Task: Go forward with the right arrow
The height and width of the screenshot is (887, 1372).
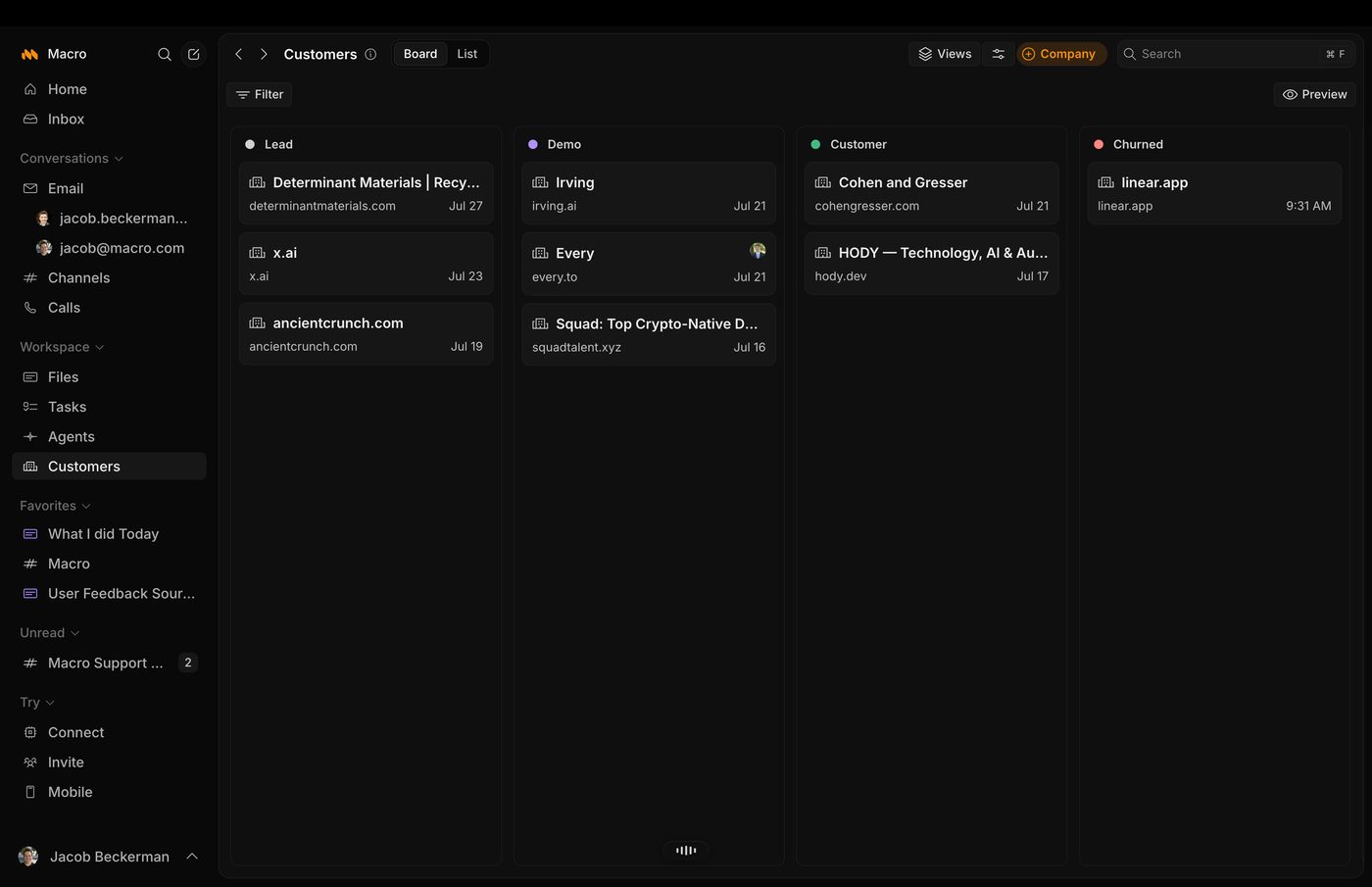Action: pos(264,54)
